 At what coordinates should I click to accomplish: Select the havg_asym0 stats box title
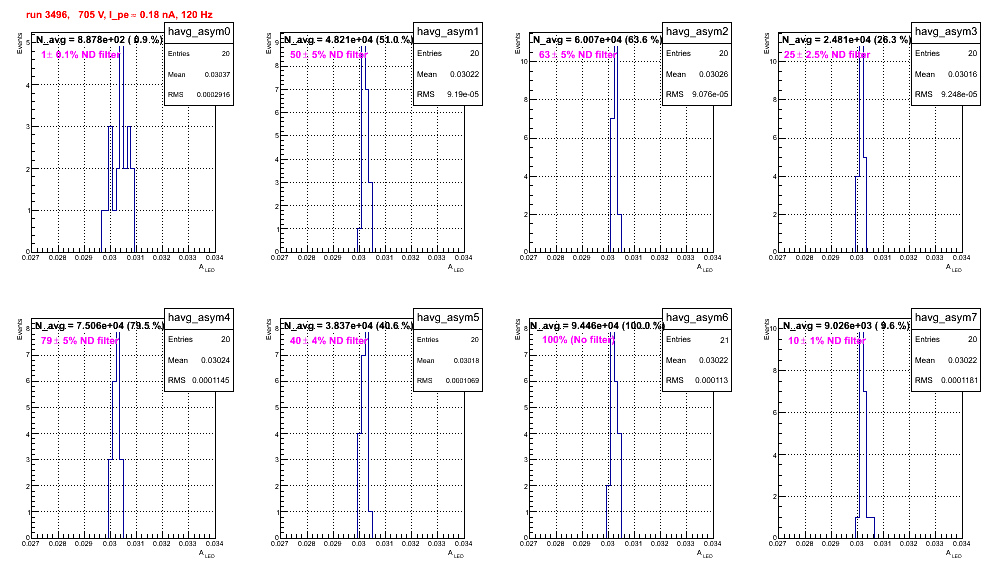[x=199, y=32]
